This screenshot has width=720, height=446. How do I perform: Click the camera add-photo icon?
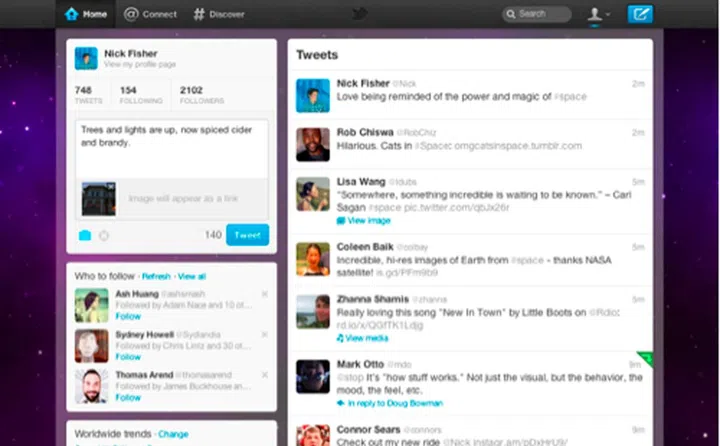(x=85, y=236)
